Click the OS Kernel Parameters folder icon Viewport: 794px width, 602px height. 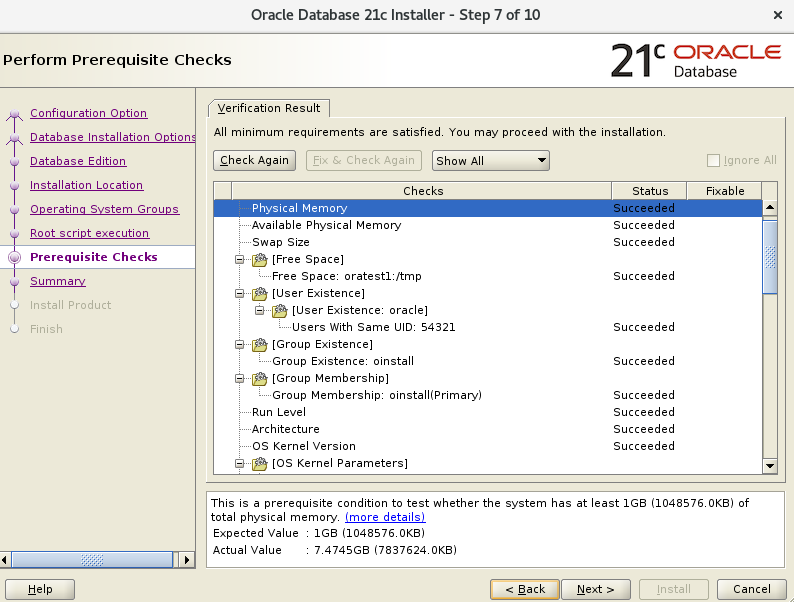pos(260,463)
